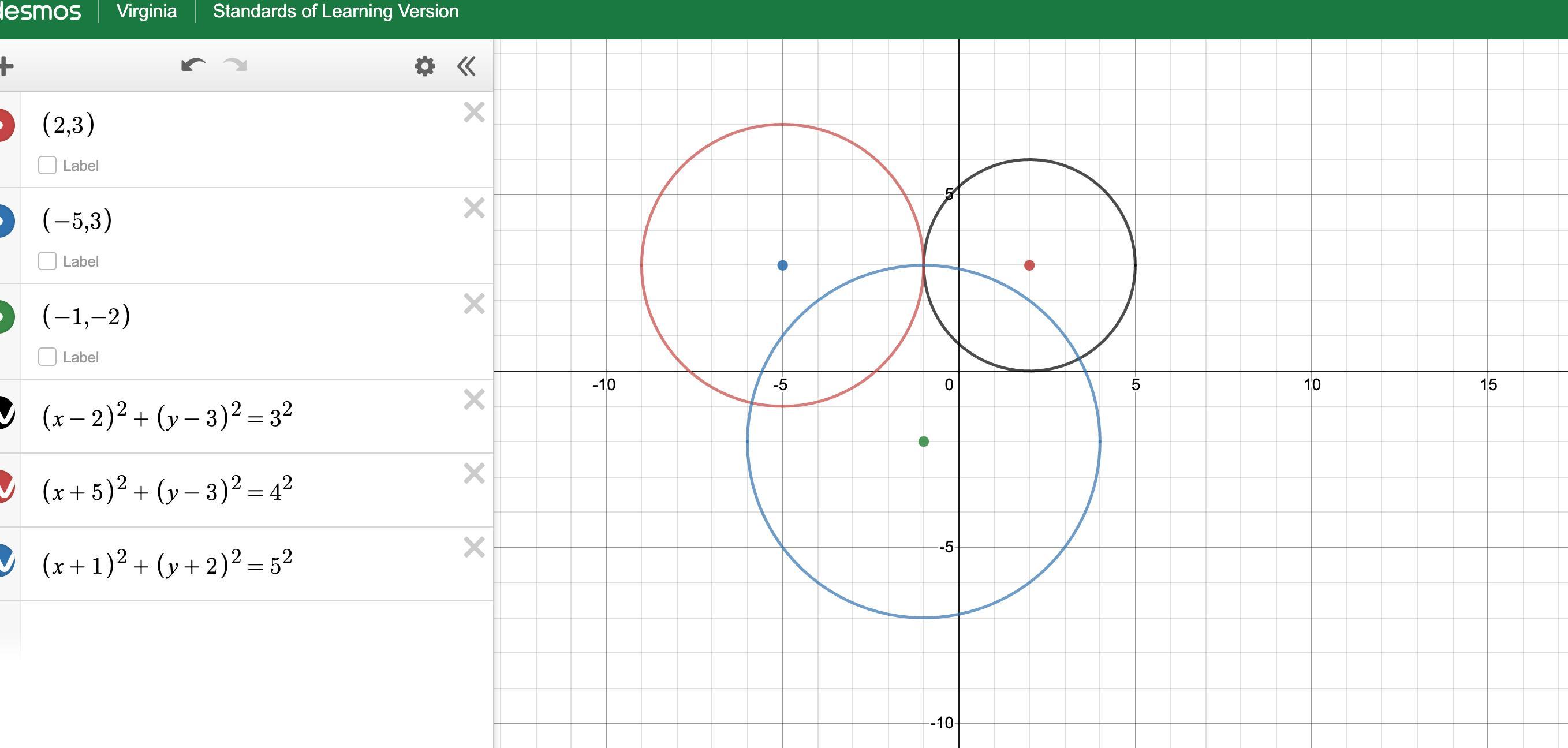Viewport: 1568px width, 748px height.
Task: Collapse the expression list panel
Action: pos(466,66)
